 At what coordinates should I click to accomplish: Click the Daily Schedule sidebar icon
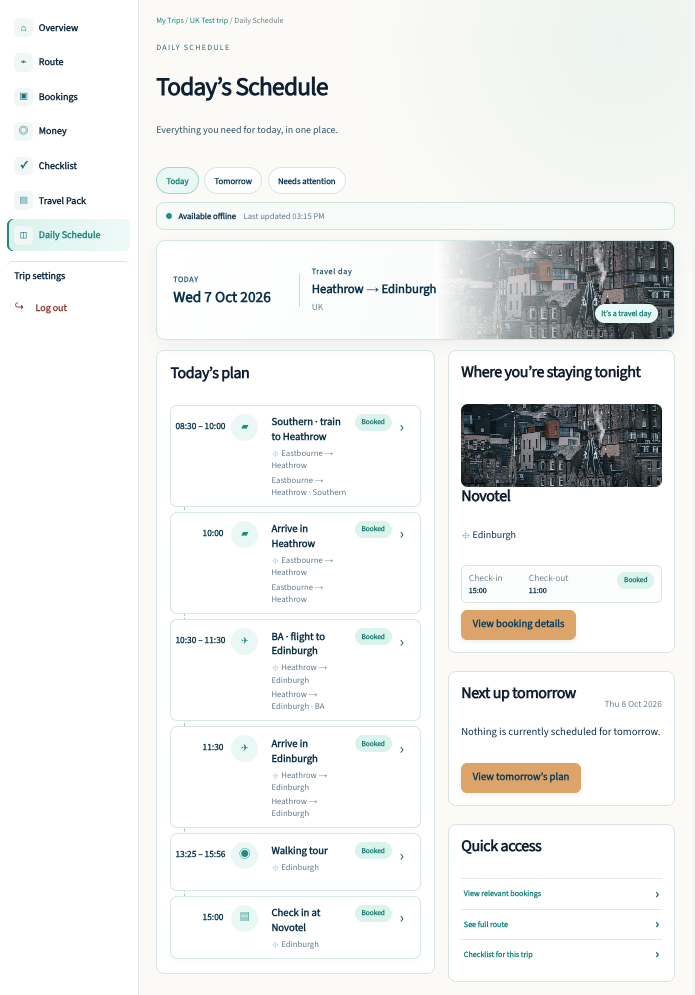click(x=23, y=235)
